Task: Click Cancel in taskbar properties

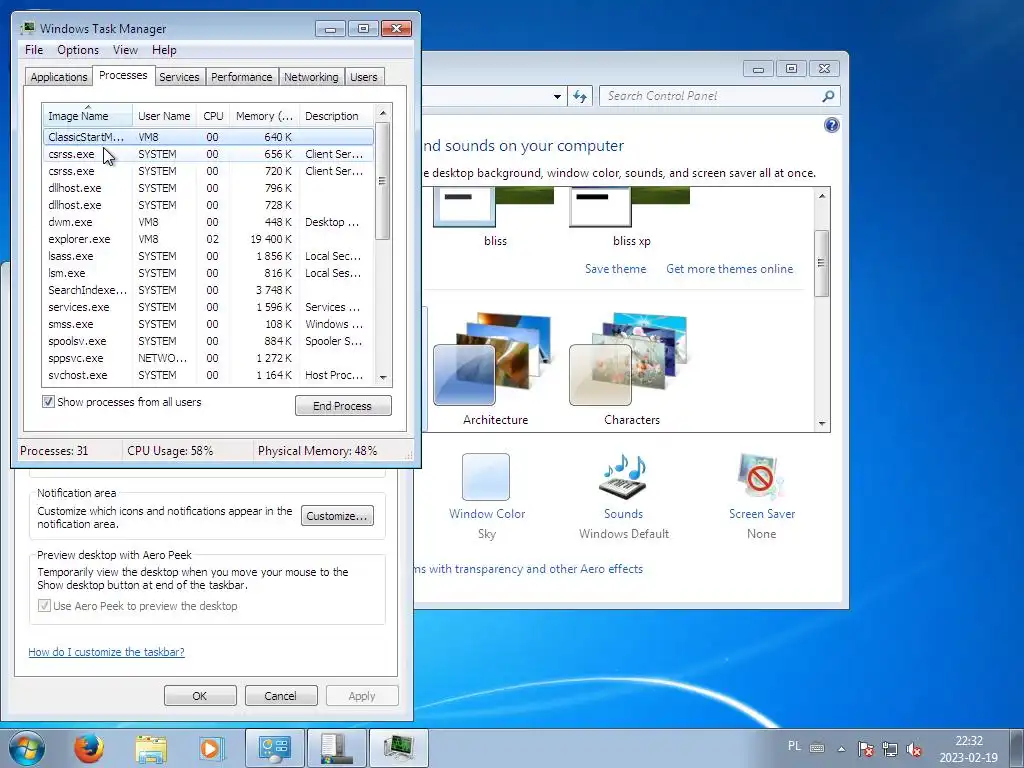Action: (281, 696)
